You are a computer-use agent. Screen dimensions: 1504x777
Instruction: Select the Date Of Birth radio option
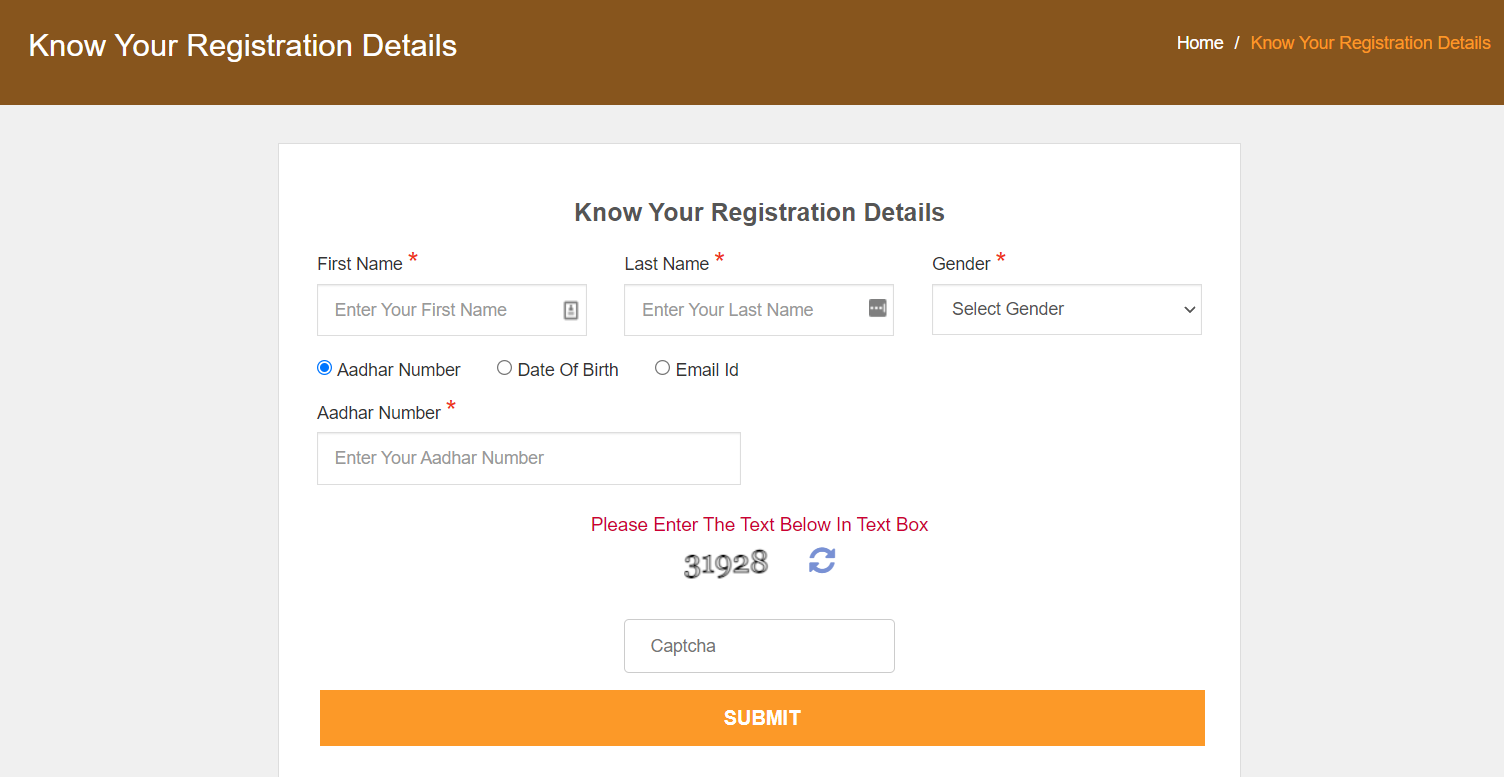504,368
